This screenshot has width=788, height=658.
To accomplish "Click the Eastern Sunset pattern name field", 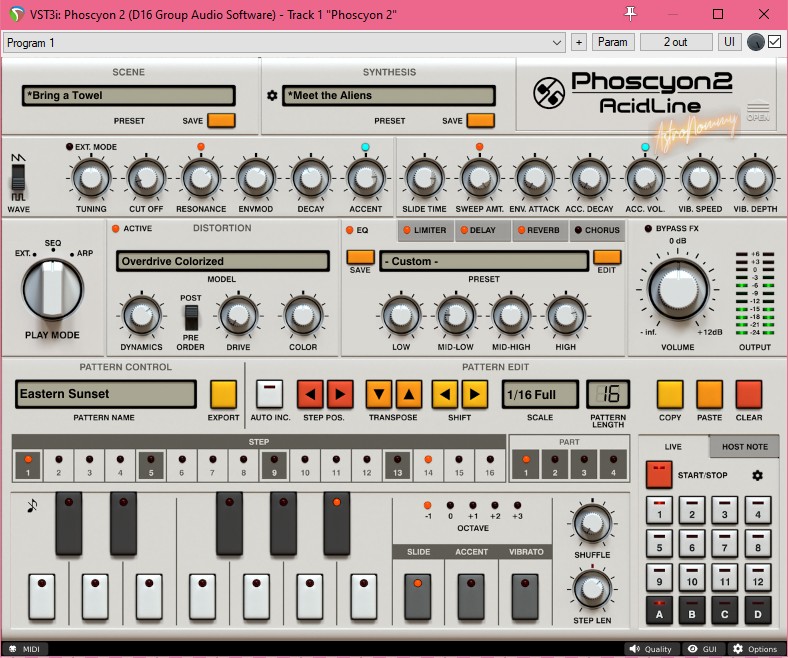I will (106, 394).
